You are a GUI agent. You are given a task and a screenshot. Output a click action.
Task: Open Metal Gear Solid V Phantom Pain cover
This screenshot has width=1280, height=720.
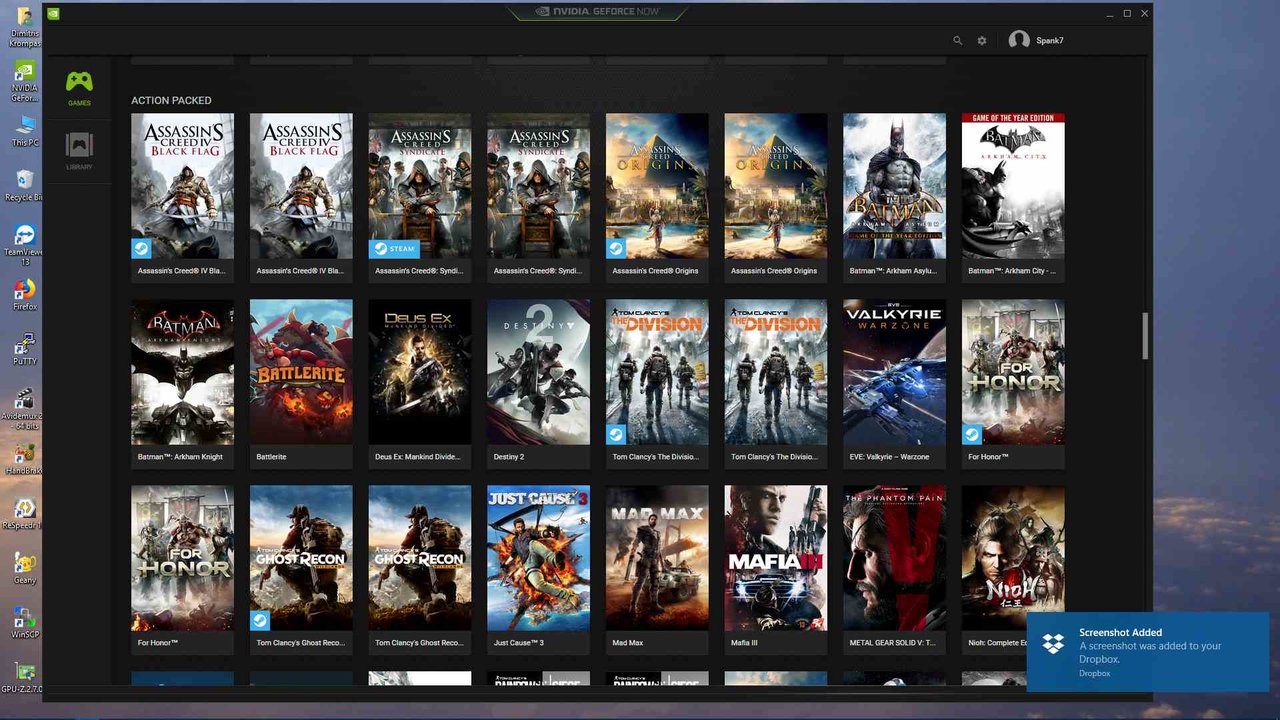[894, 558]
